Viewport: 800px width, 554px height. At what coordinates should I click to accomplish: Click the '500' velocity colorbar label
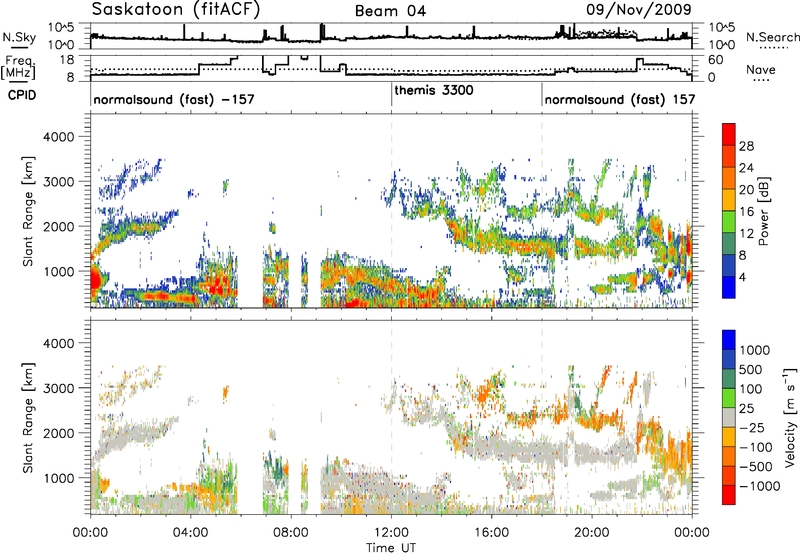[751, 369]
